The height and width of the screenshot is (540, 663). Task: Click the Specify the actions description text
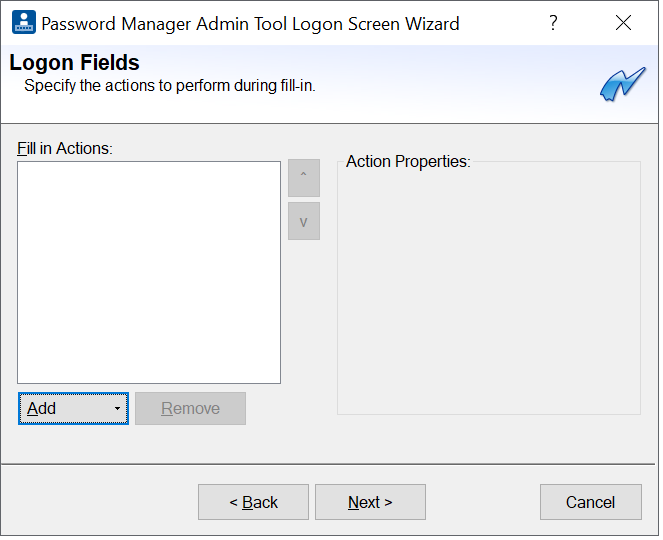click(169, 86)
